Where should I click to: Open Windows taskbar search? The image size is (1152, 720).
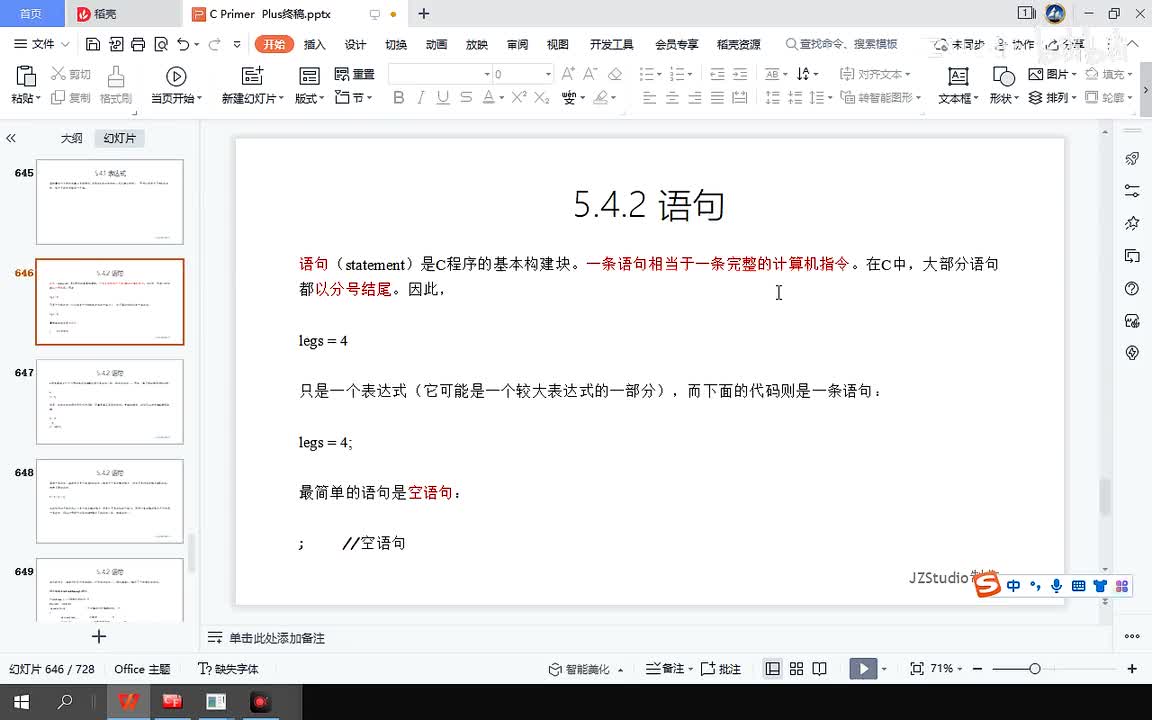(65, 702)
